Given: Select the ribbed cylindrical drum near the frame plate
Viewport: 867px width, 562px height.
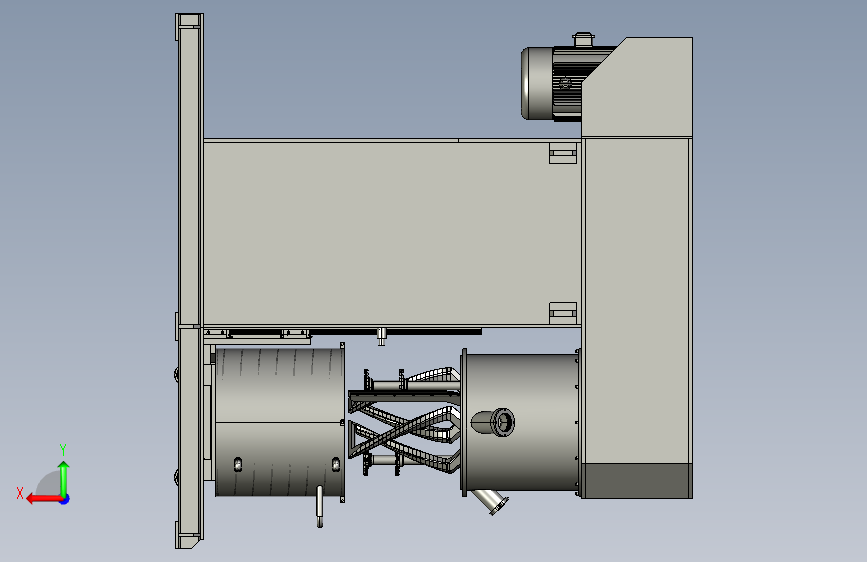Looking at the screenshot, I should click(x=279, y=422).
